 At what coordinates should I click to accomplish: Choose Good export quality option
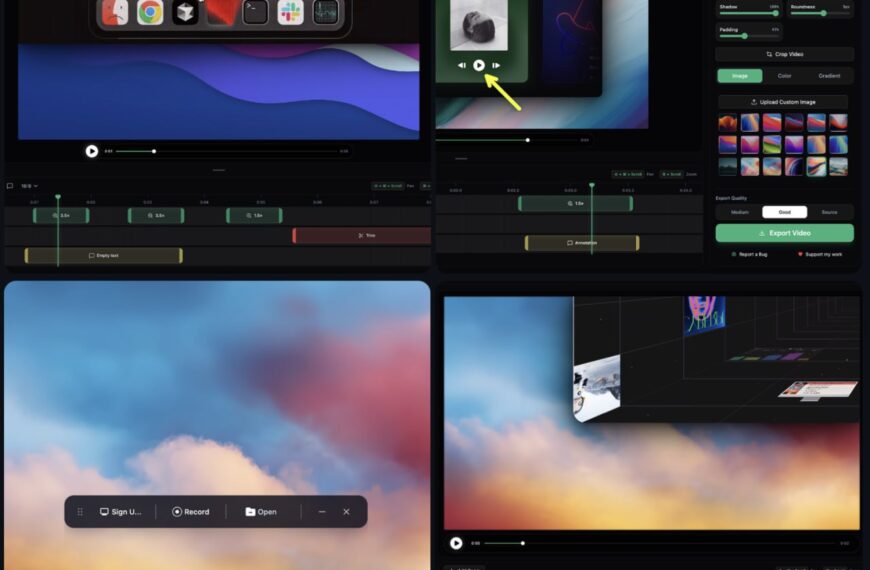coord(784,212)
